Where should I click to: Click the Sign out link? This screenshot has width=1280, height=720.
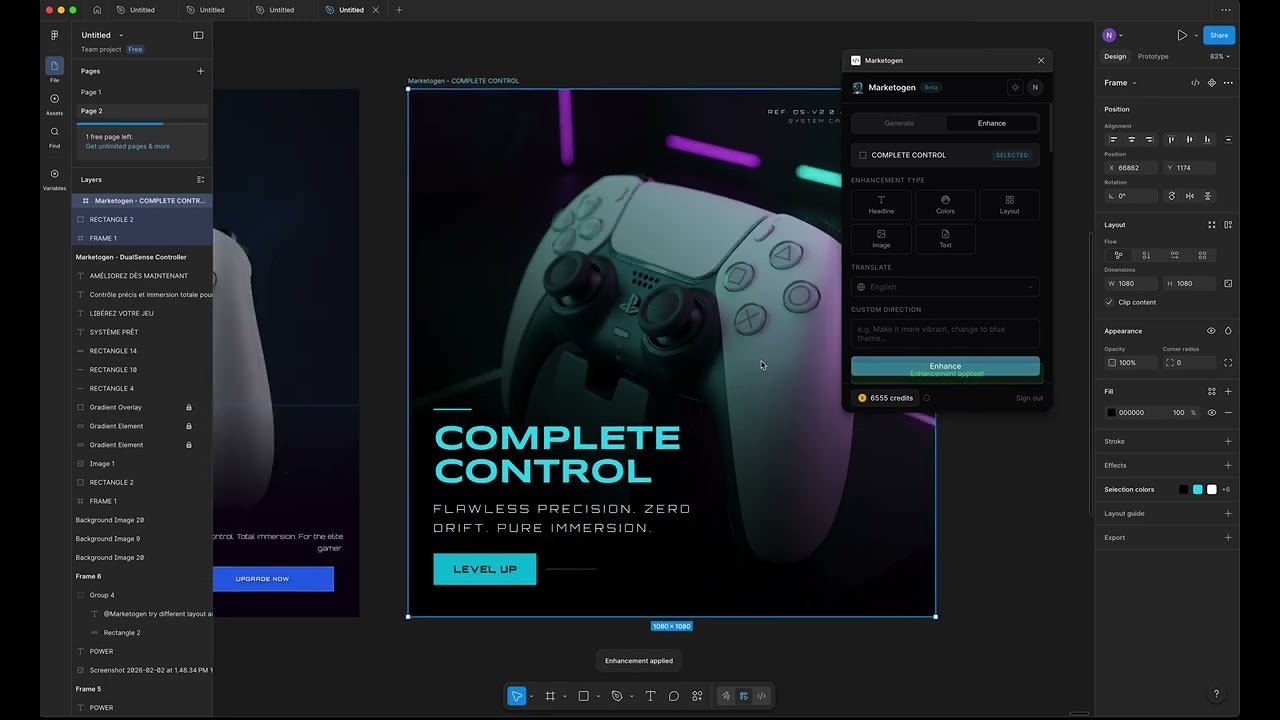[x=1029, y=398]
